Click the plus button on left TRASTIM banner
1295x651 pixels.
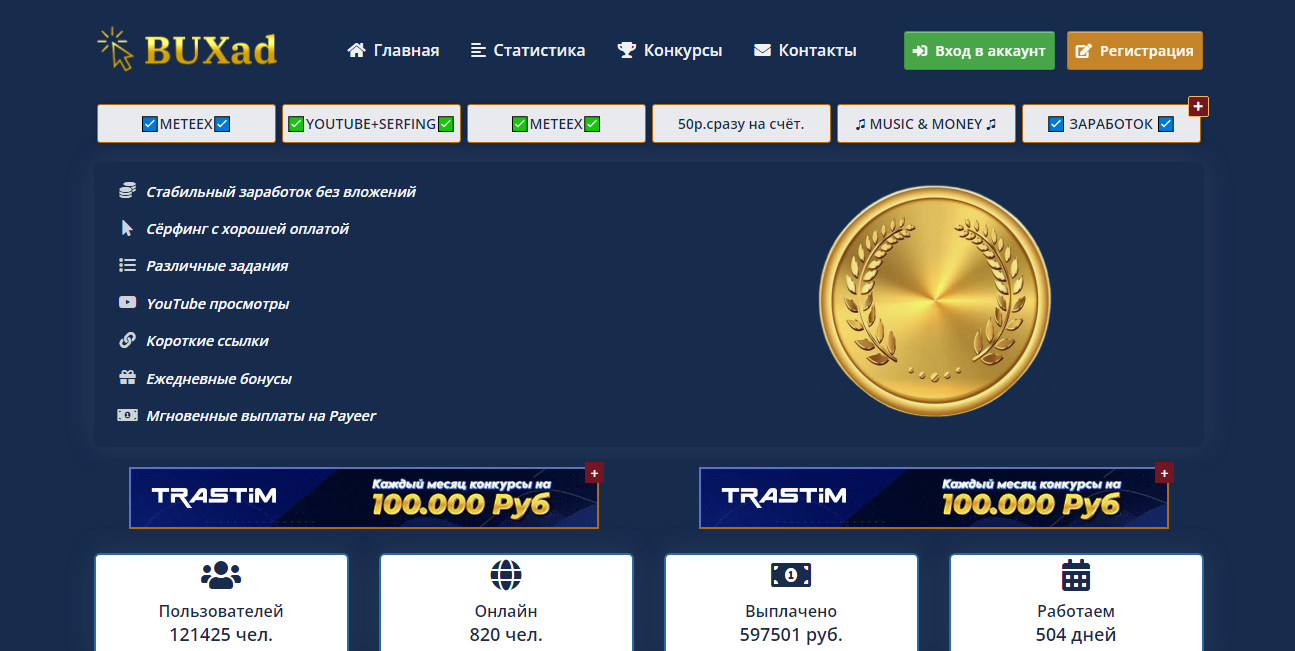[594, 473]
